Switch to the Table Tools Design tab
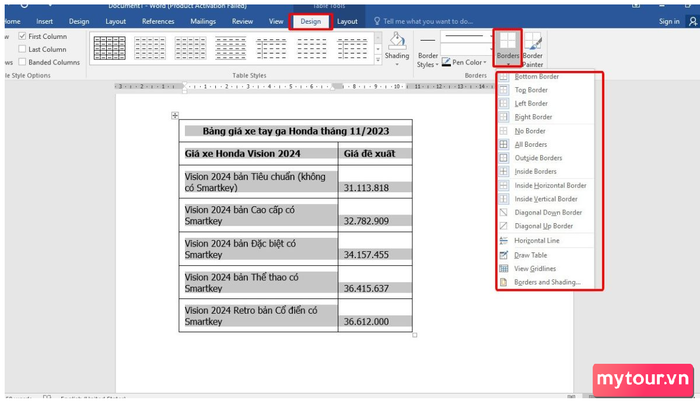 (310, 21)
